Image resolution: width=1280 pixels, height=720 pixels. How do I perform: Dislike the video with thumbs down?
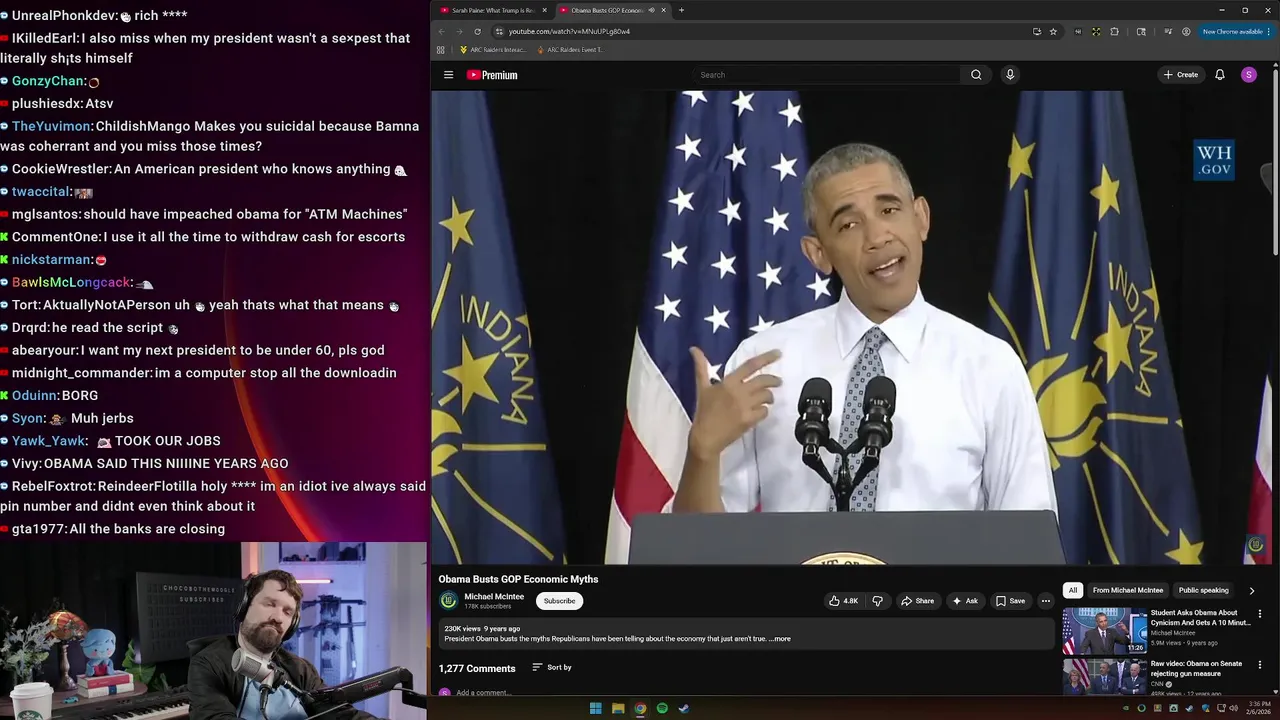[877, 601]
